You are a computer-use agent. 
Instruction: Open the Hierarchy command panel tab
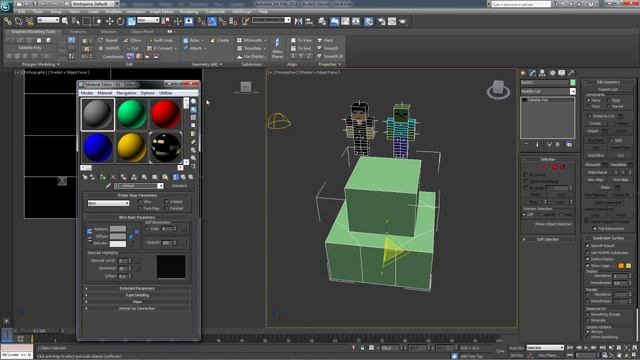pyautogui.click(x=542, y=73)
